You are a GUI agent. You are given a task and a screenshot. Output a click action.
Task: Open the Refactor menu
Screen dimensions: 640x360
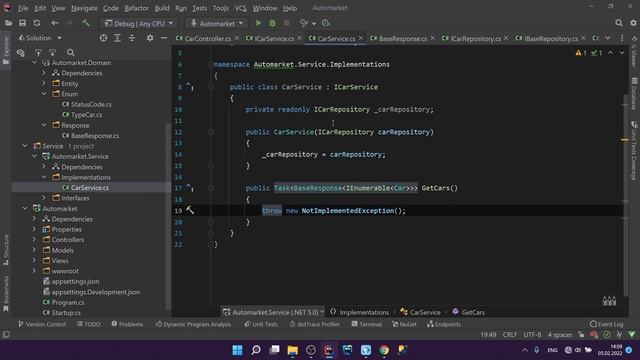[x=136, y=8]
